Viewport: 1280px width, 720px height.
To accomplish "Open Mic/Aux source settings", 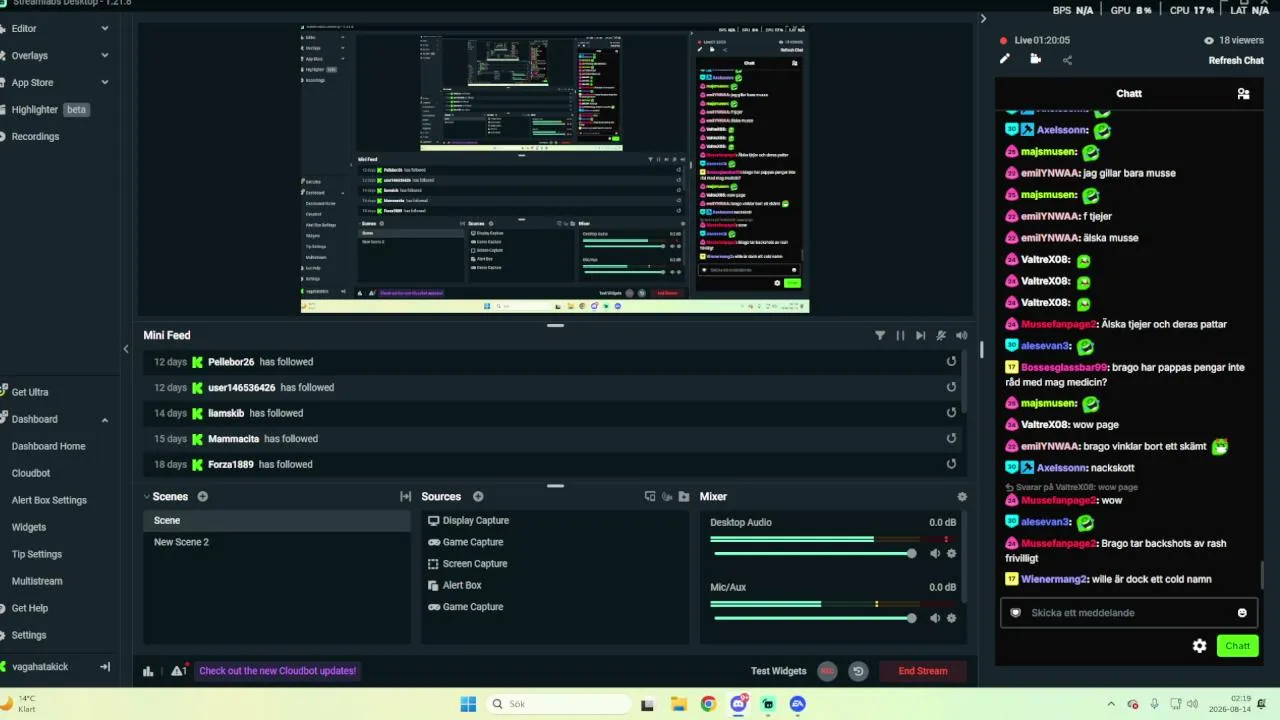I will pos(951,618).
